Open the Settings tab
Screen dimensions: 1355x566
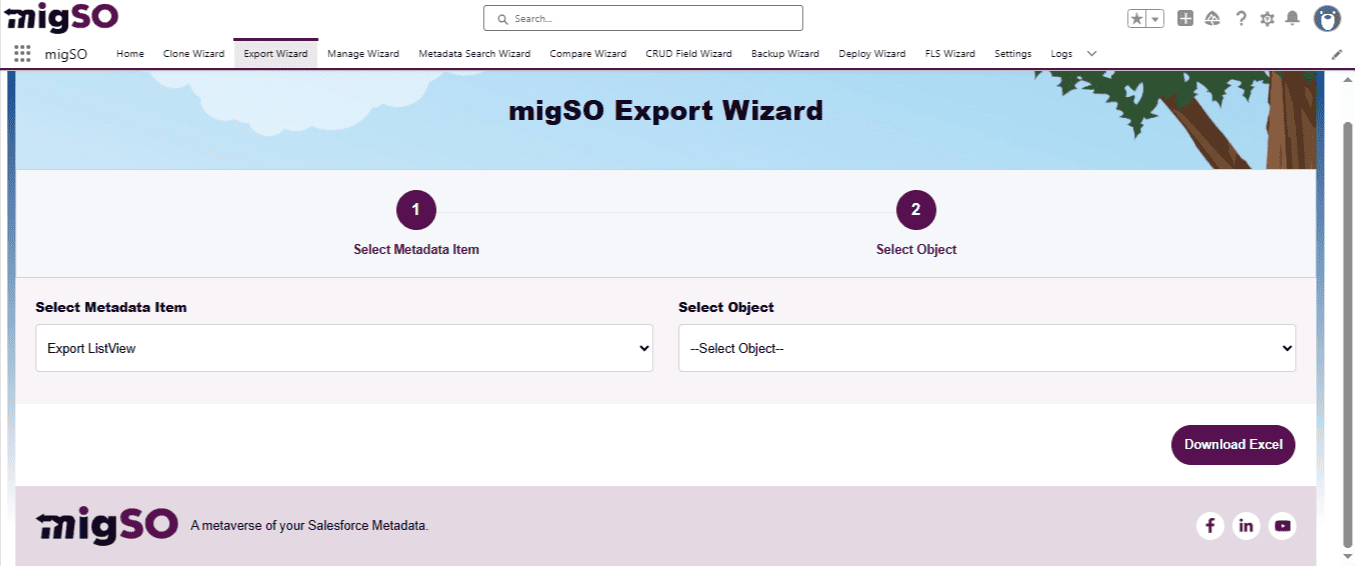pos(1013,54)
